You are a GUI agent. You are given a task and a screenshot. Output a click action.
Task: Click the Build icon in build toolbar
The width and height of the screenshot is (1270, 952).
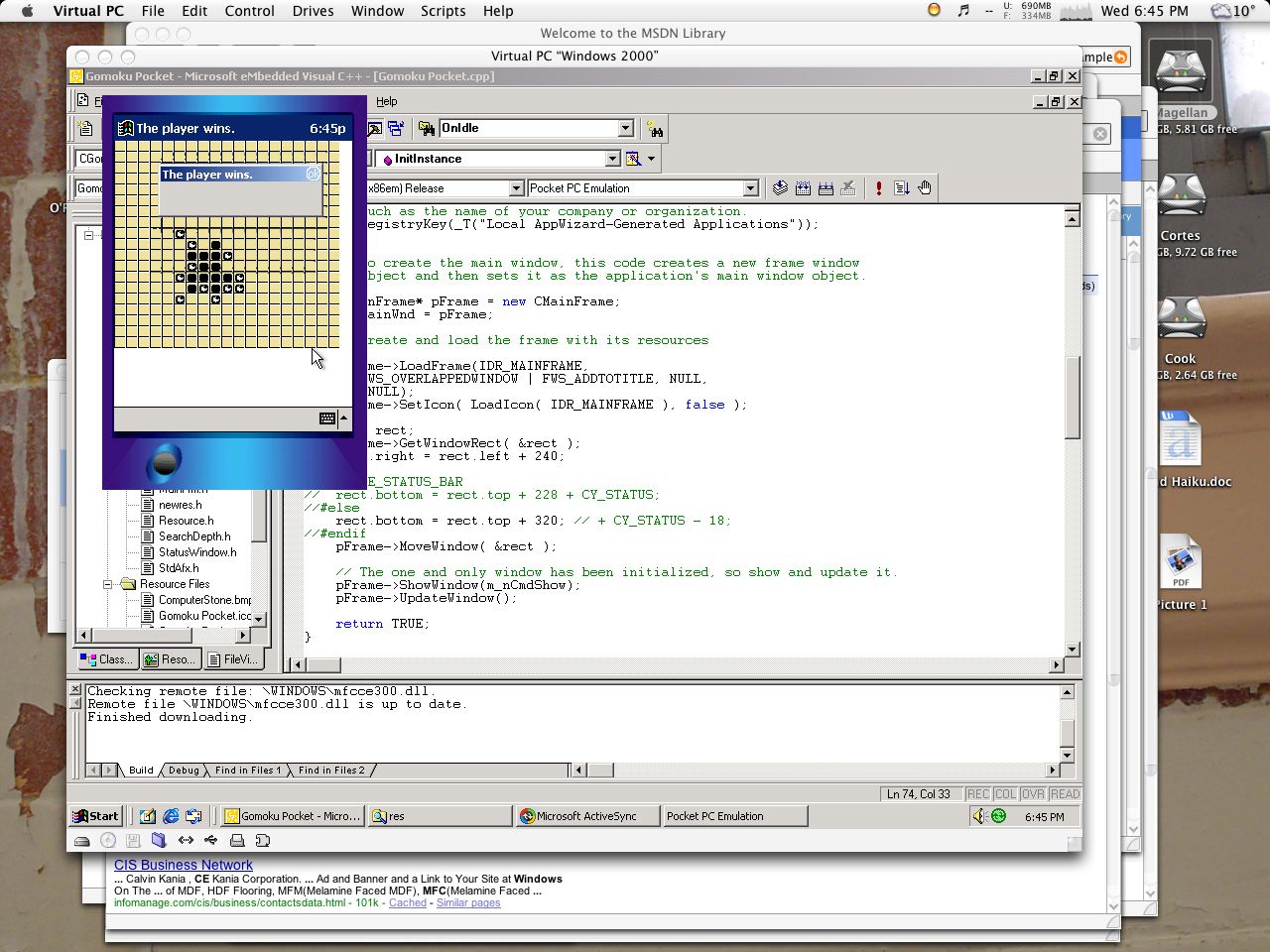(x=804, y=188)
